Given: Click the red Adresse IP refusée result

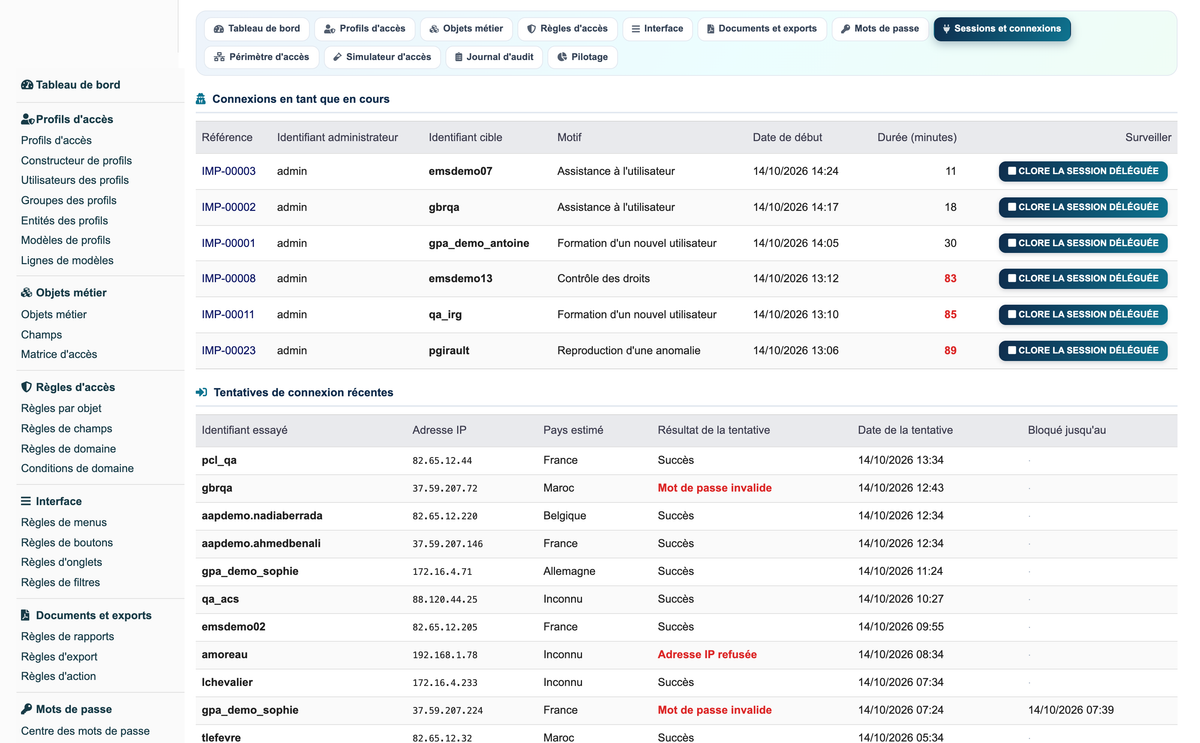Looking at the screenshot, I should [x=707, y=654].
